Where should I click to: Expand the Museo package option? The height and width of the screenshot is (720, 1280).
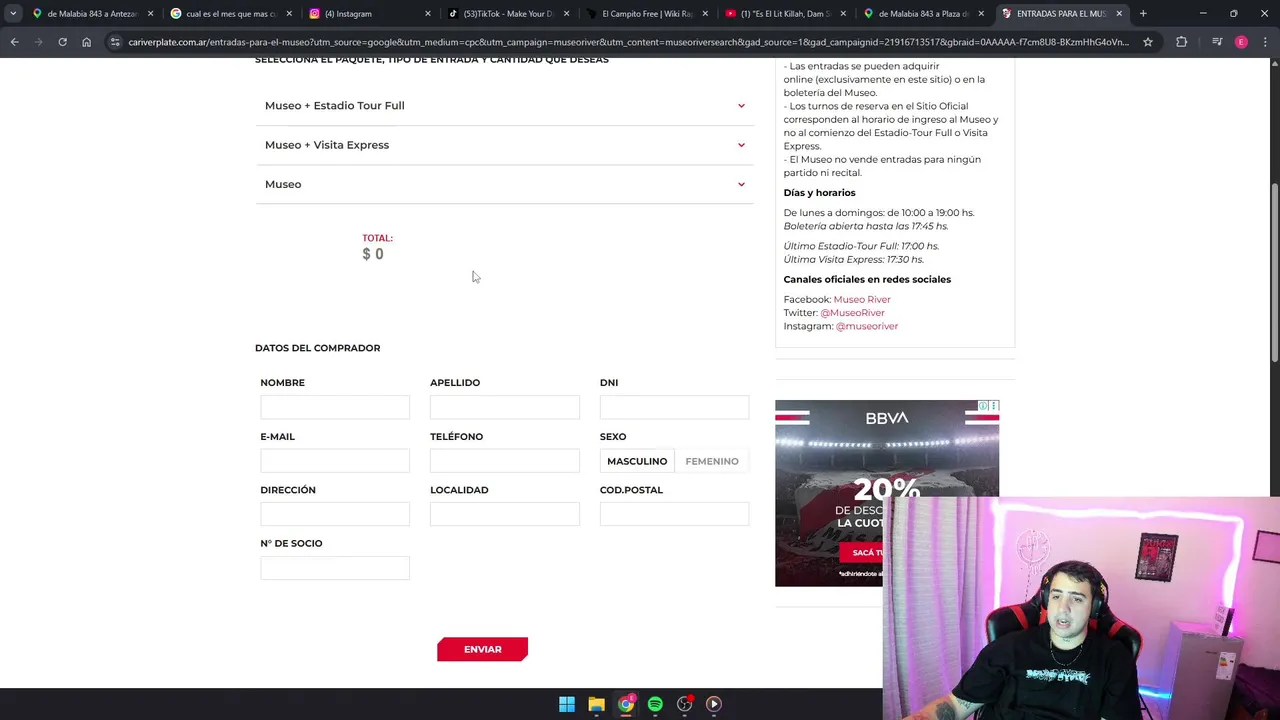(x=505, y=184)
